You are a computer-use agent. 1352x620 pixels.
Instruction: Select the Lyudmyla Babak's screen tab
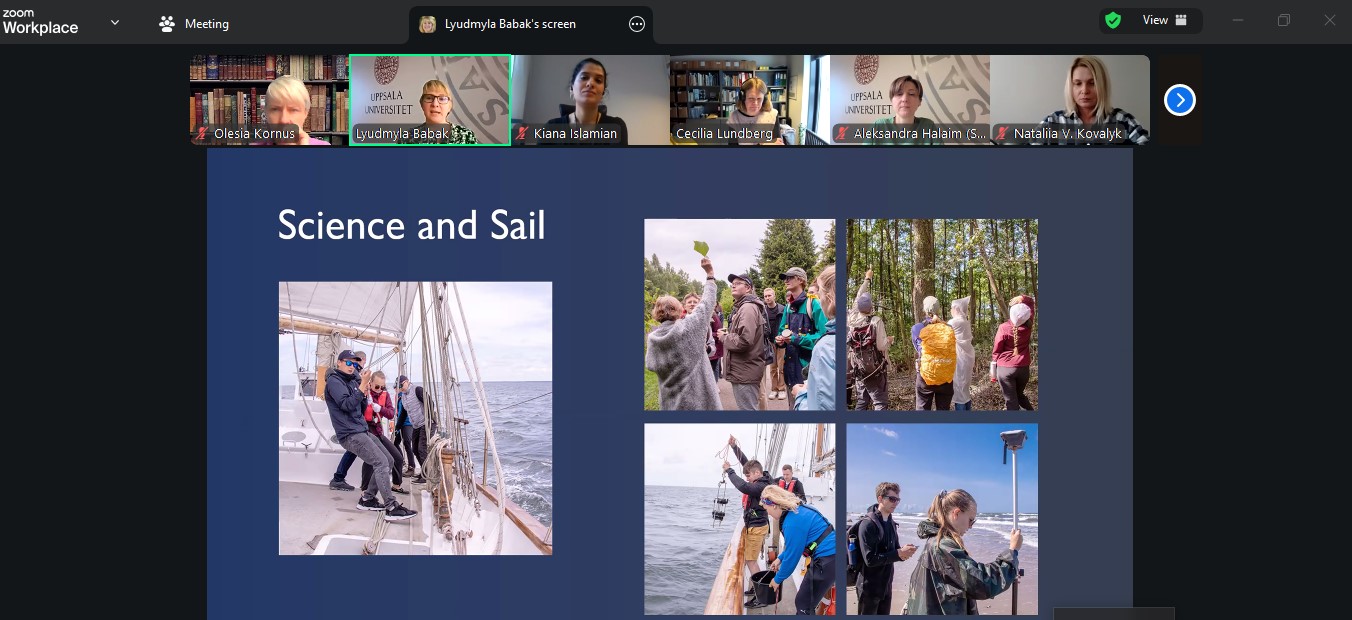[x=510, y=24]
